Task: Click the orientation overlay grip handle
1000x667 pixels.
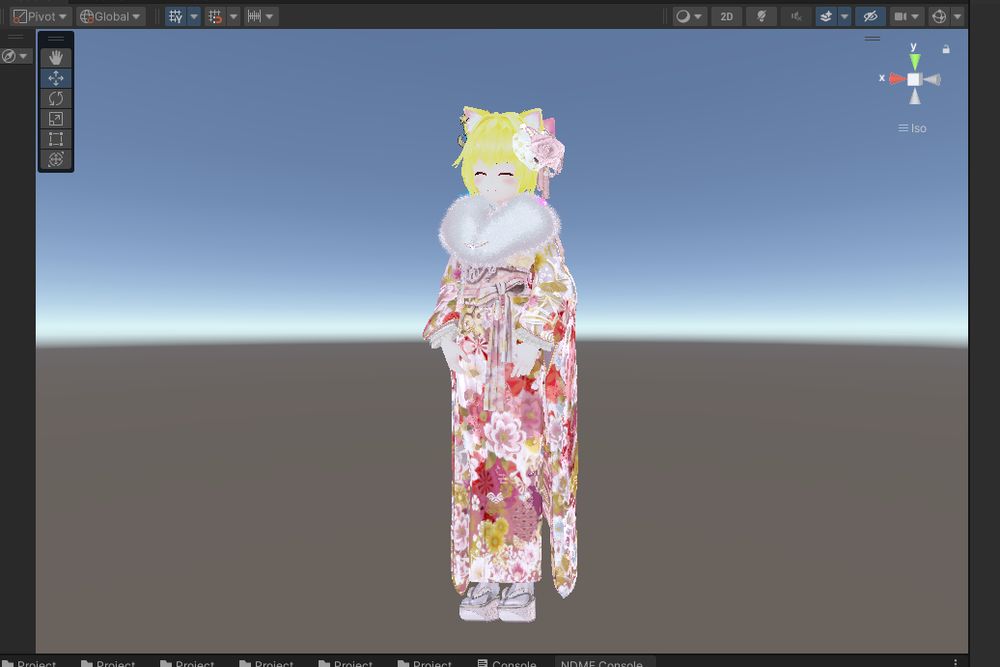Action: tap(872, 39)
